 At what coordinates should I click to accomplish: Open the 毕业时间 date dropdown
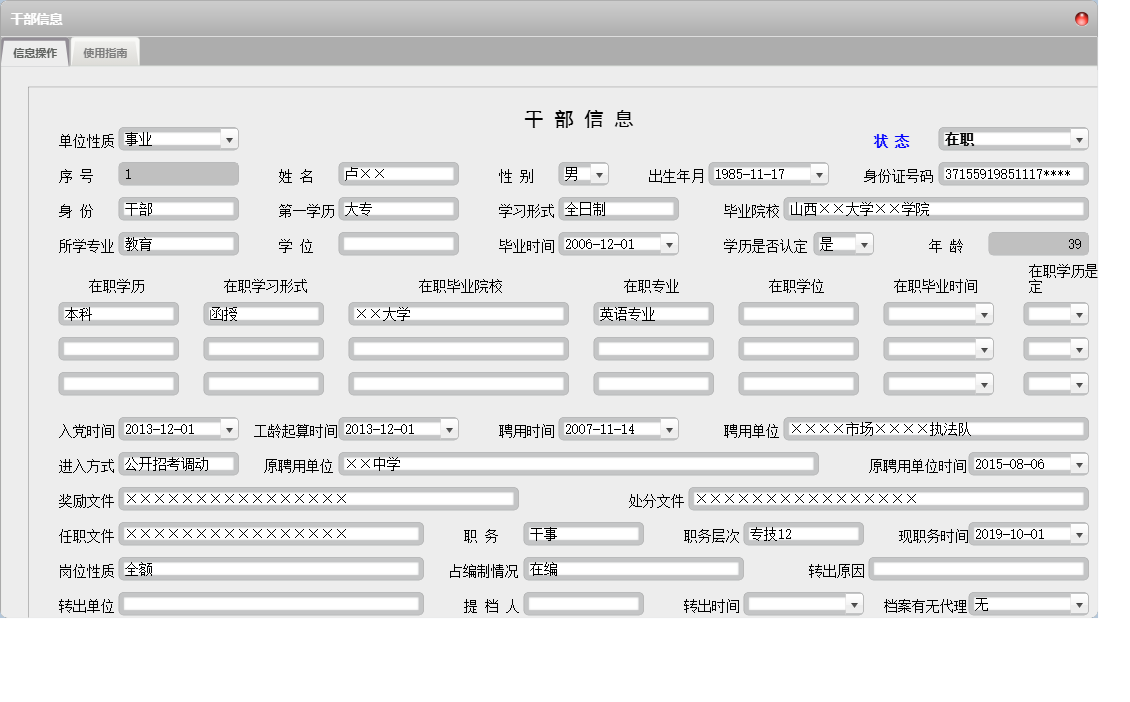669,245
